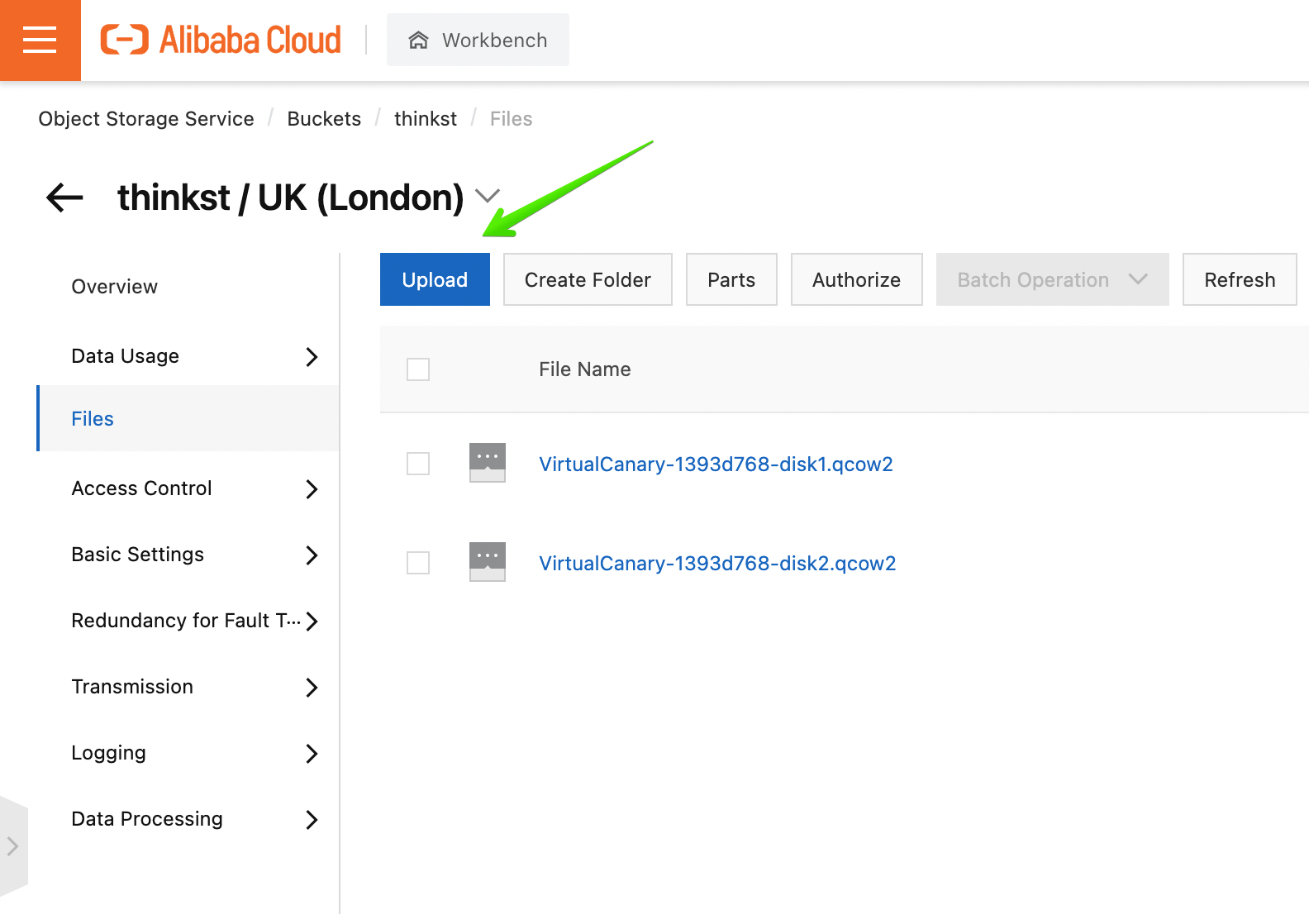Open VirtualCanary-1393d768-disk1.qcow2 file link

click(716, 464)
